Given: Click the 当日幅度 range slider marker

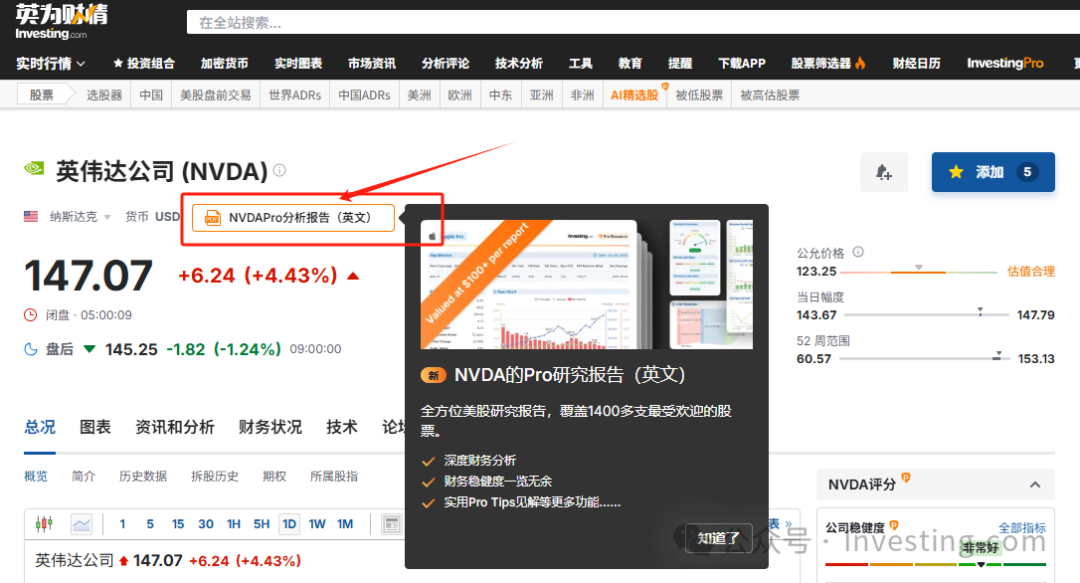Looking at the screenshot, I should click(980, 311).
